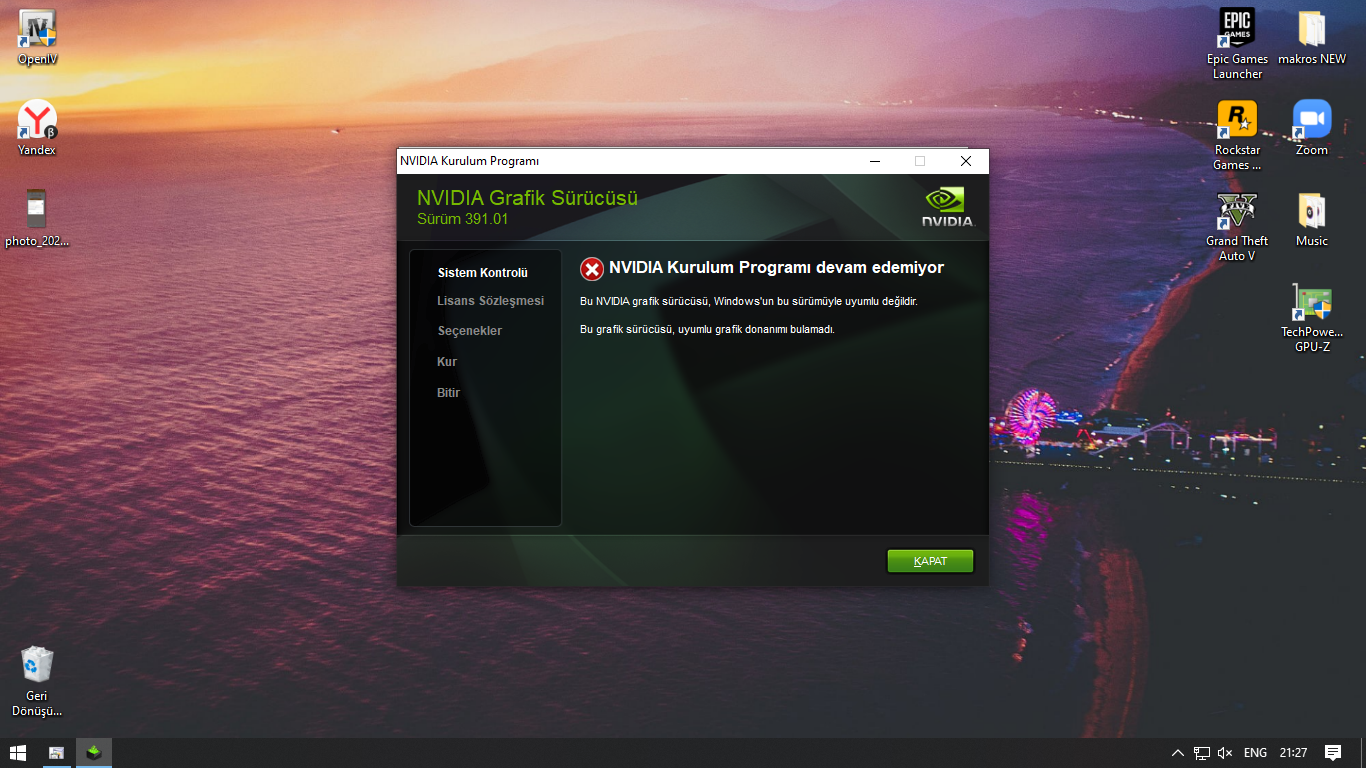Switch input language via ENG indicator

(1255, 753)
